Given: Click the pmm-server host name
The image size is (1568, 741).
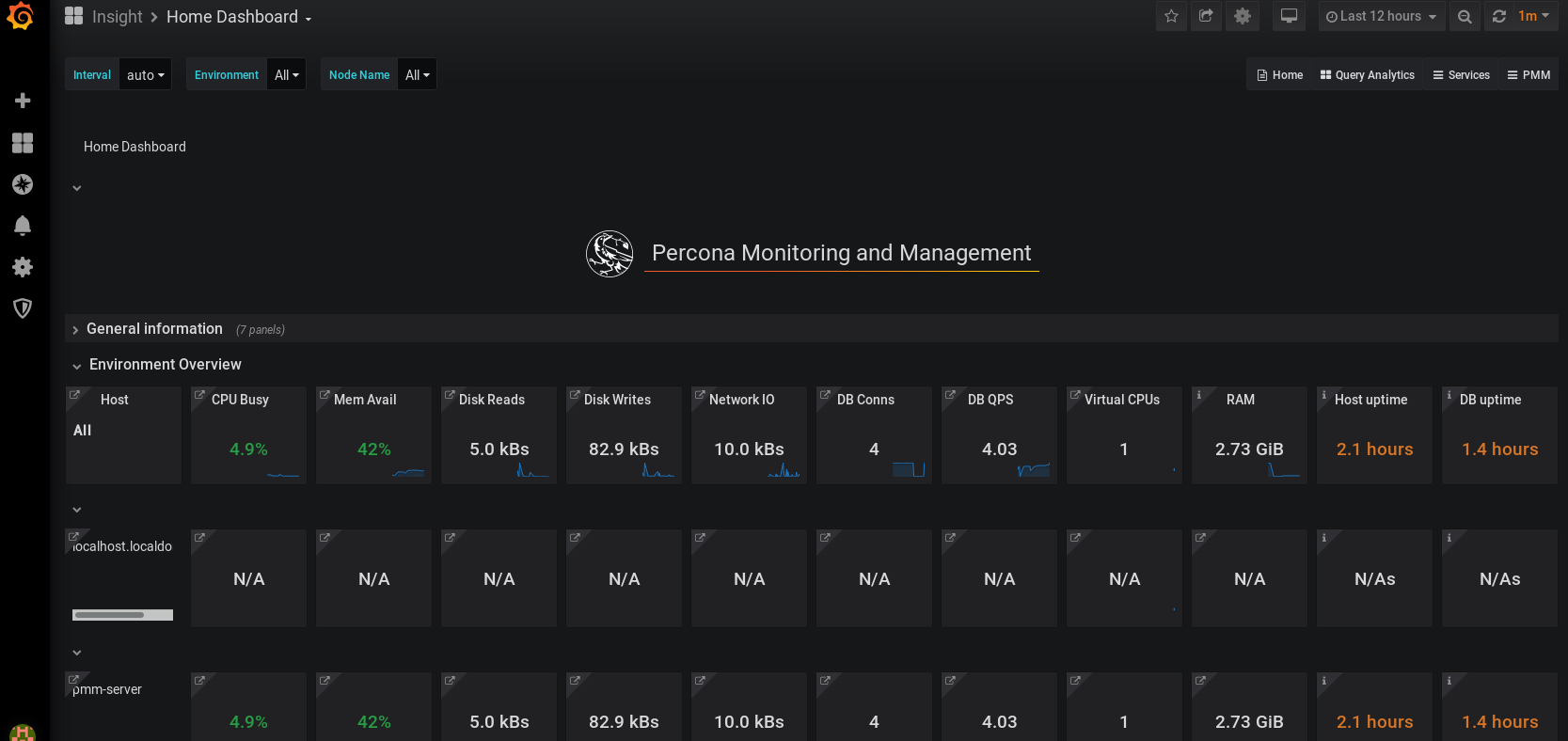Looking at the screenshot, I should (107, 689).
